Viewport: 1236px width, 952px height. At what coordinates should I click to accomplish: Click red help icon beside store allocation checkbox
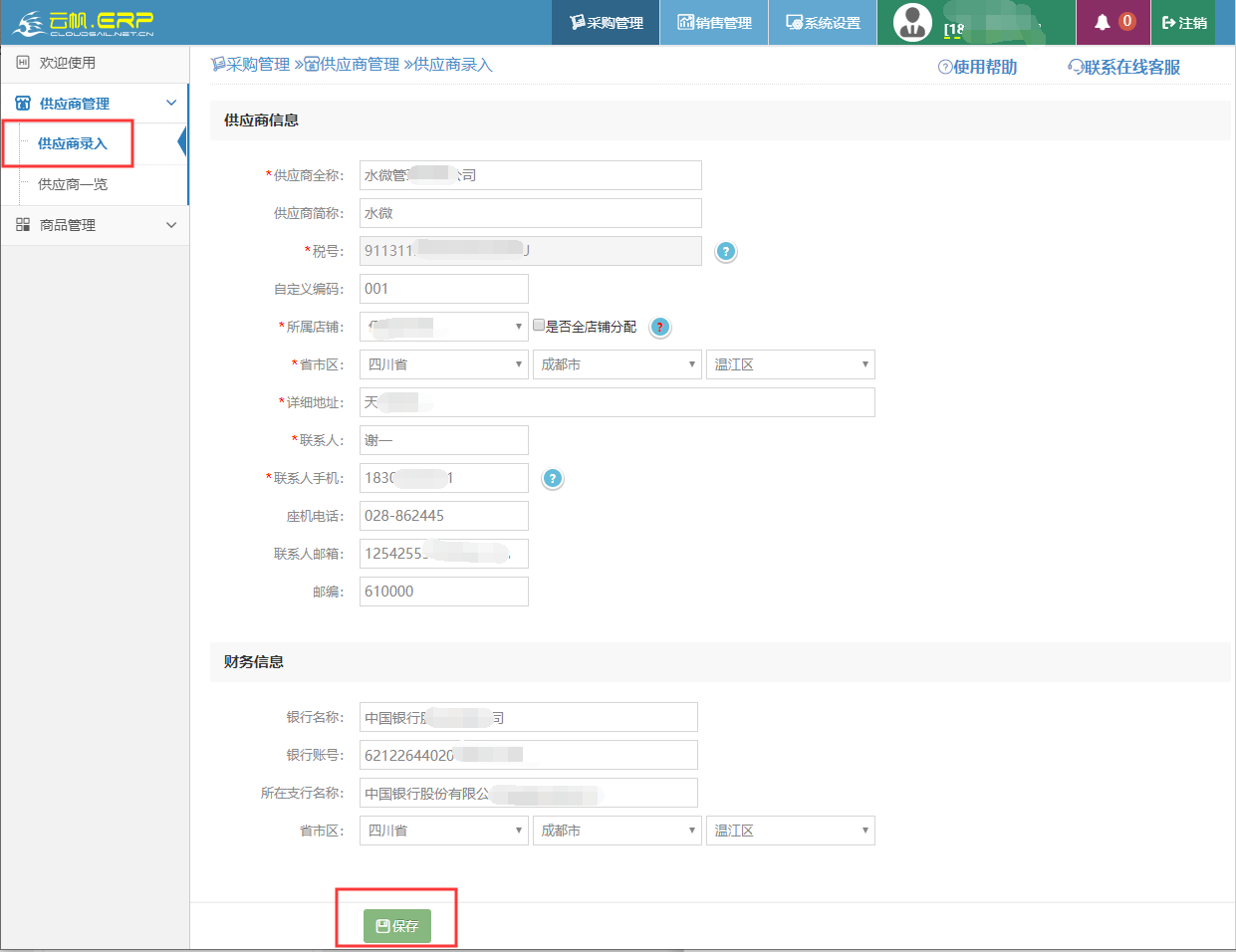tap(659, 327)
